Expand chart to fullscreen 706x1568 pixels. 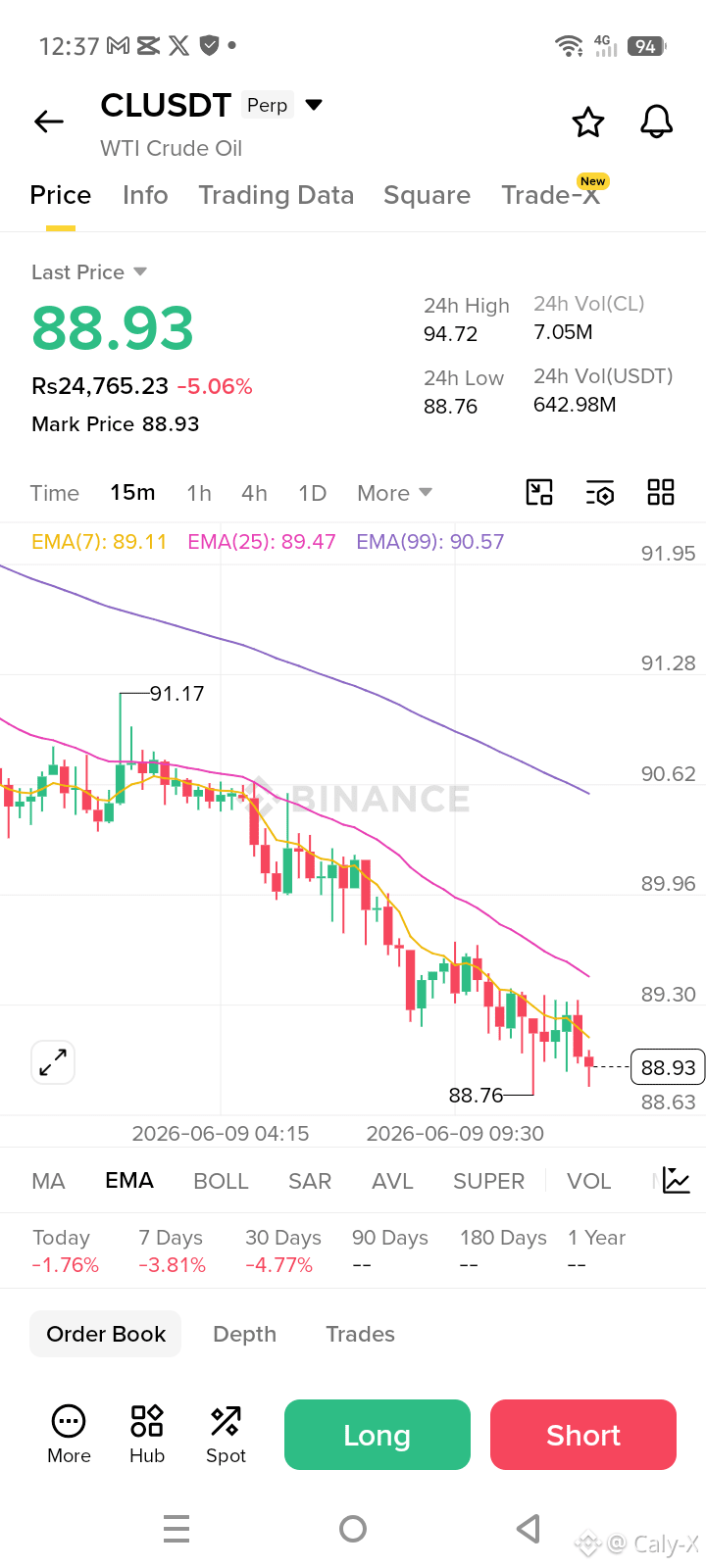(53, 1062)
